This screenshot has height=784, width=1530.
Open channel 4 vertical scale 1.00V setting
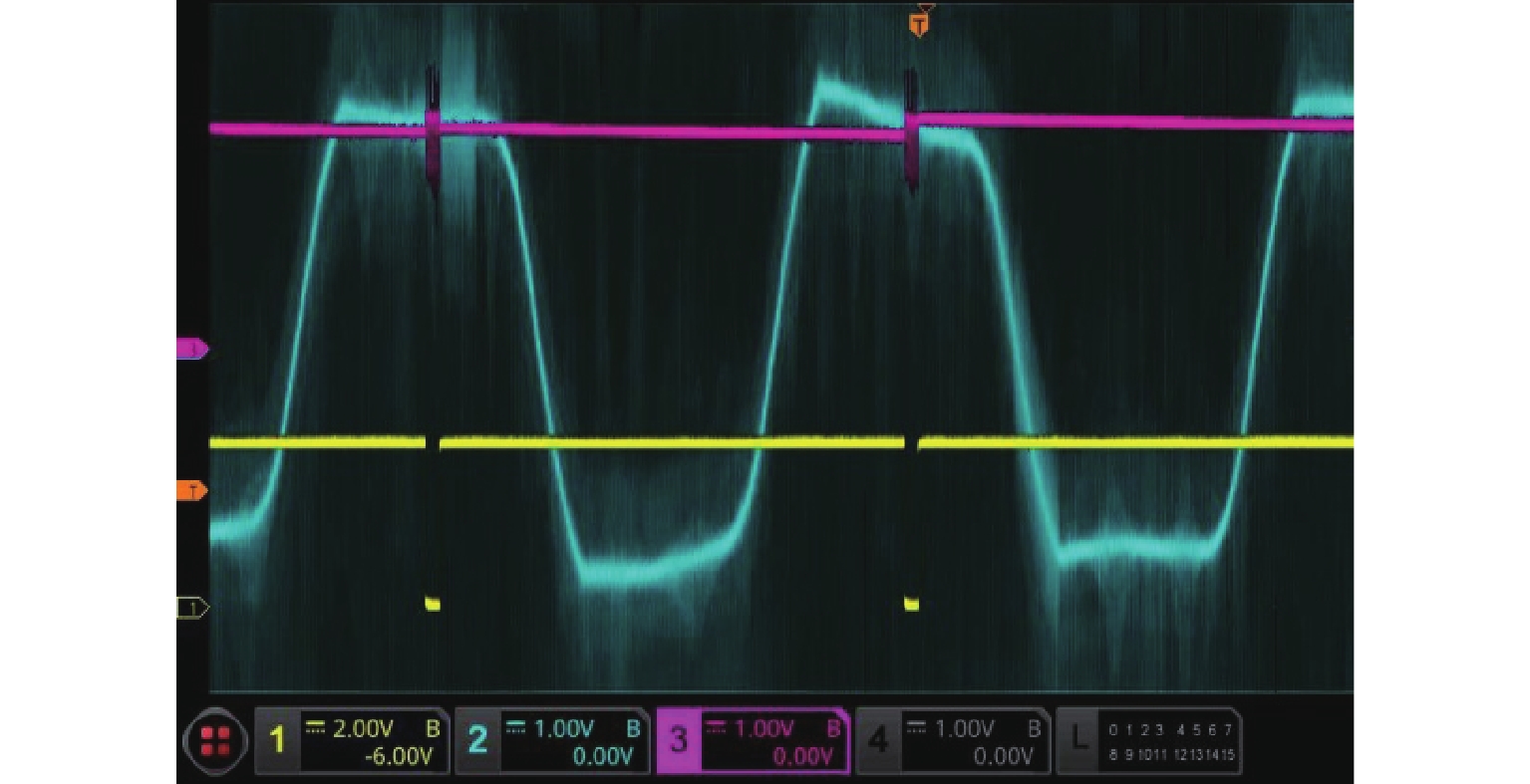(x=965, y=729)
